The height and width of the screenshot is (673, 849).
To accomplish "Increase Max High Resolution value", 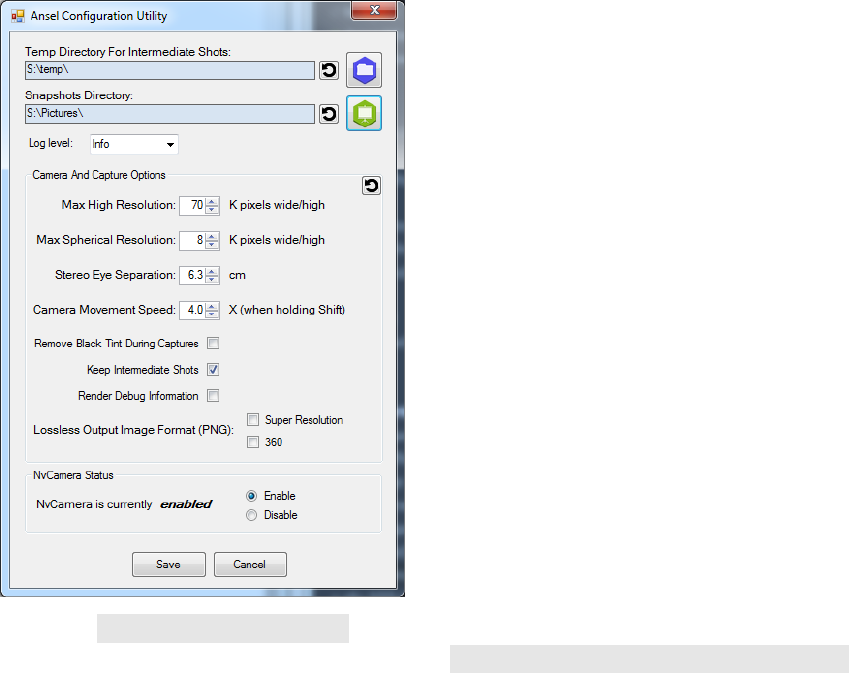I will click(212, 202).
